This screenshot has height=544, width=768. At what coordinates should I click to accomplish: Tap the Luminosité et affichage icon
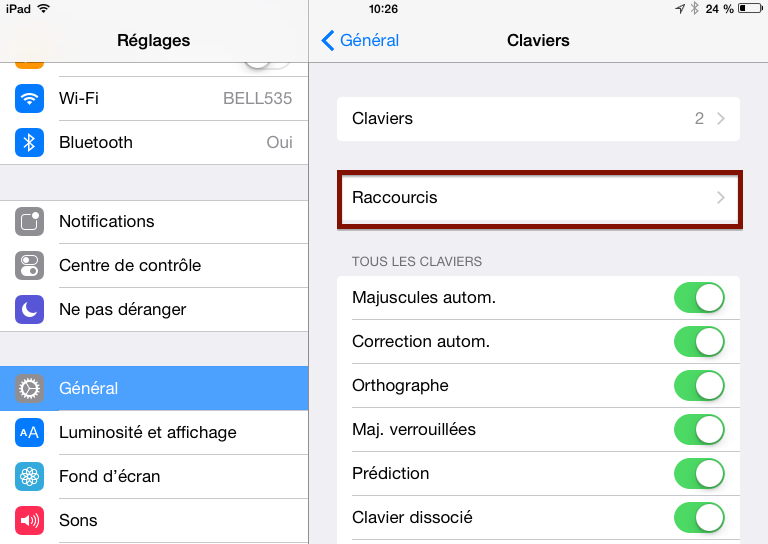click(30, 432)
